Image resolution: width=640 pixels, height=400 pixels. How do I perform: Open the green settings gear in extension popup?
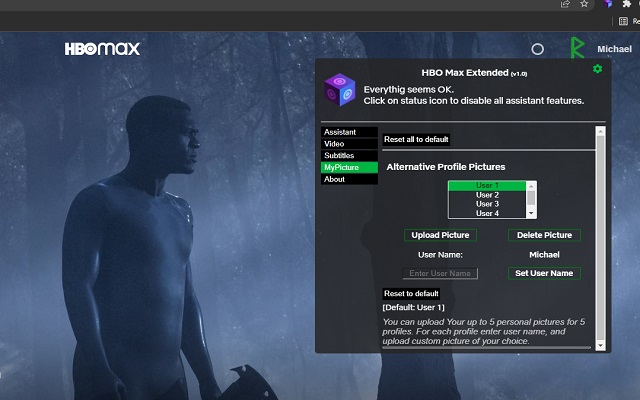[597, 69]
